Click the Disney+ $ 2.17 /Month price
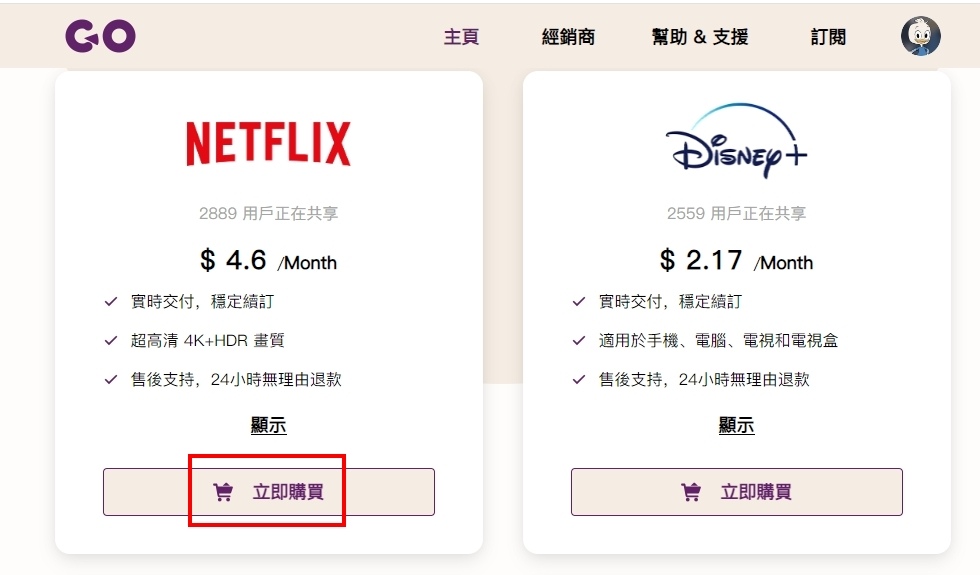980x575 pixels. click(736, 260)
